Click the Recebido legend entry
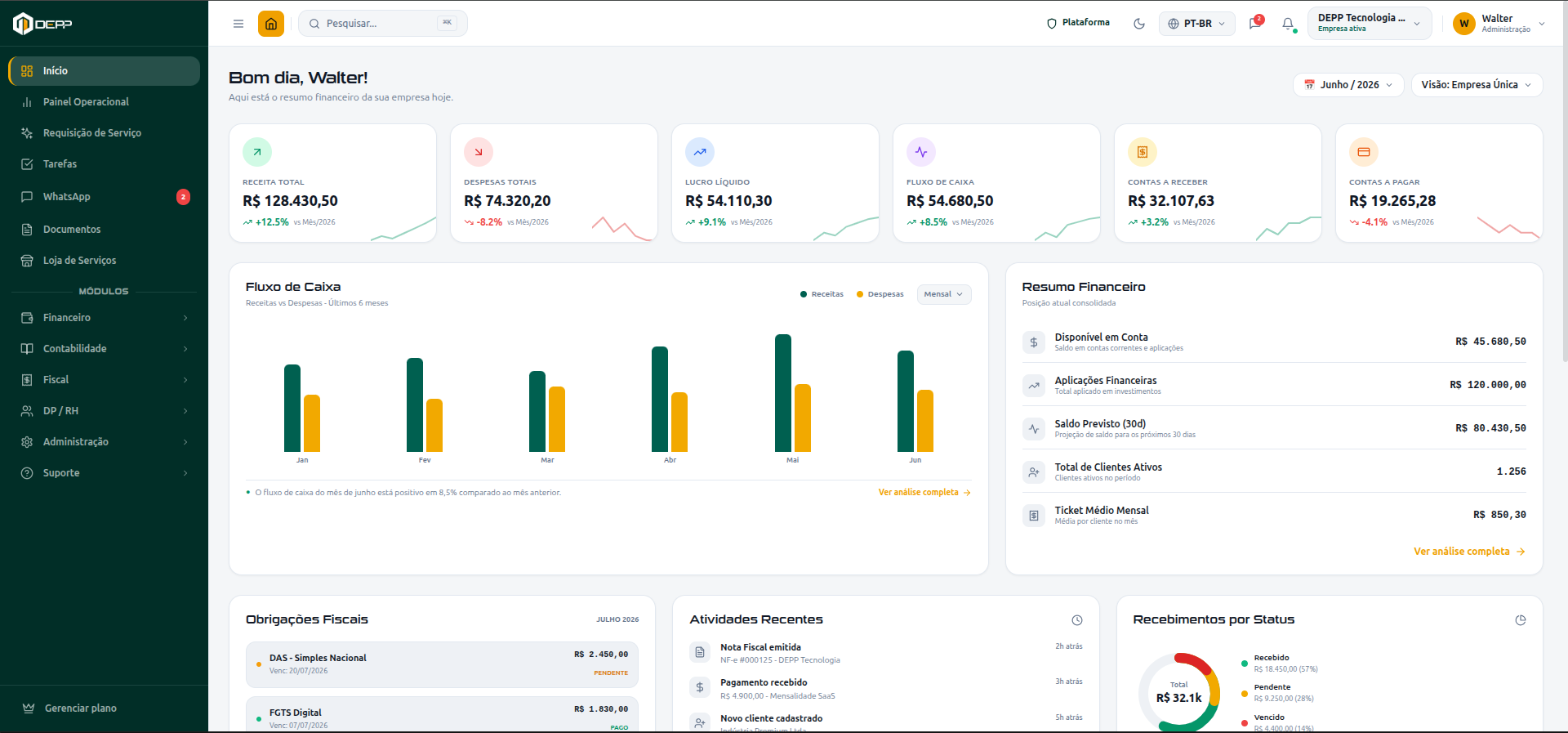1568x733 pixels. pyautogui.click(x=1280, y=664)
